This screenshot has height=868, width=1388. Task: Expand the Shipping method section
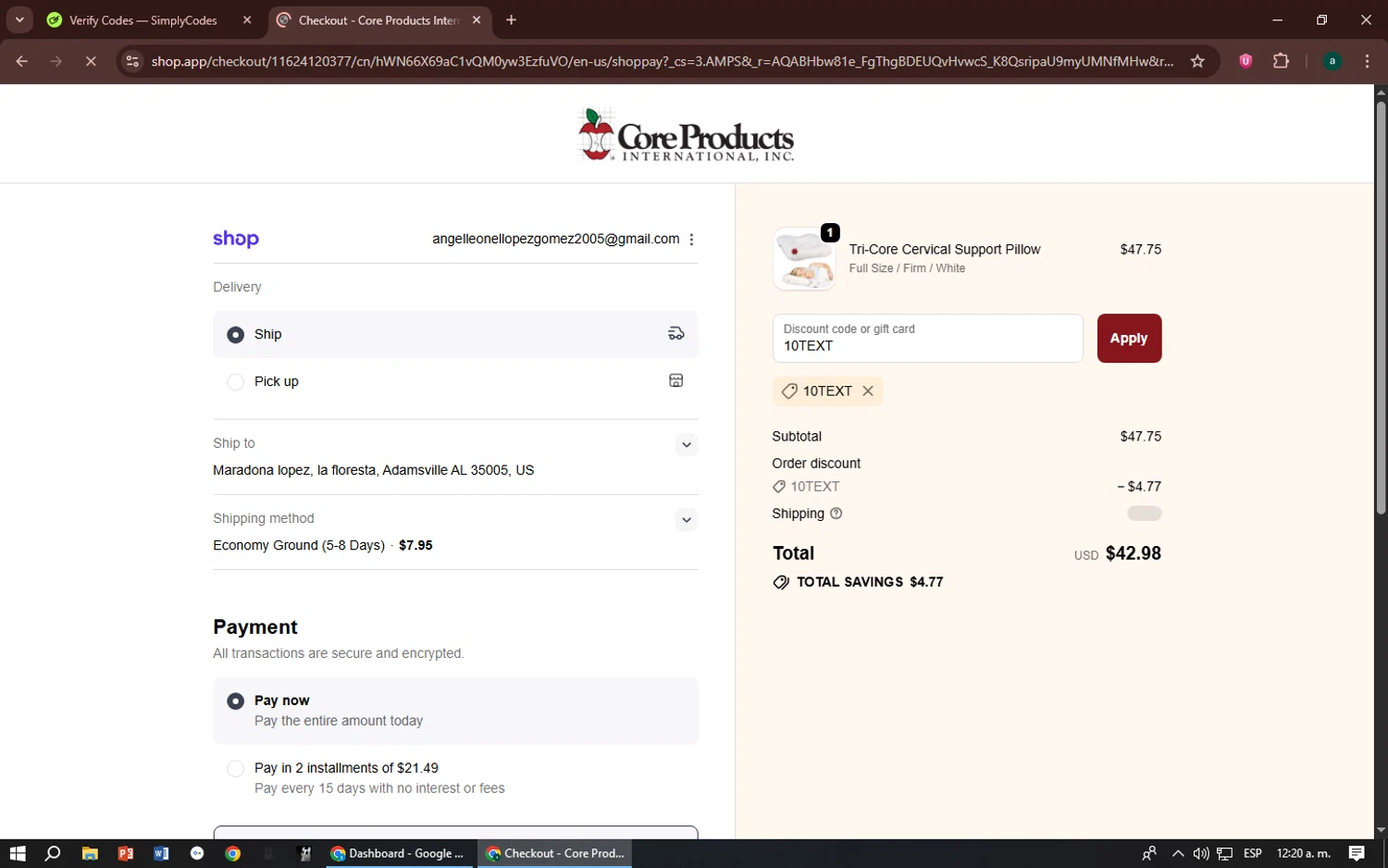pyautogui.click(x=687, y=520)
